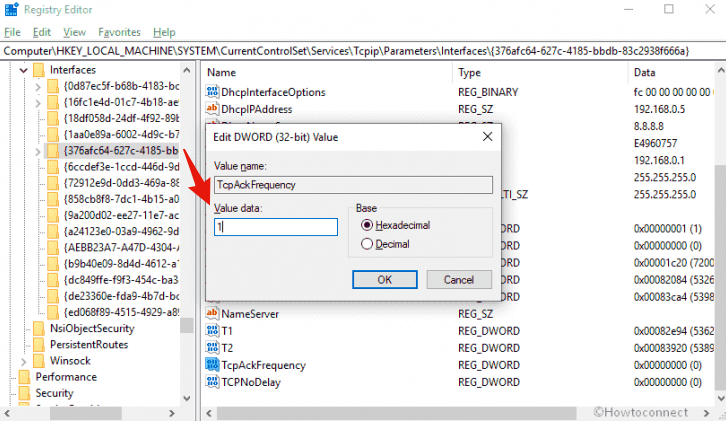Click folder icon of {858cb8f8-7dc1 key
Image resolution: width=726 pixels, height=421 pixels.
pyautogui.click(x=53, y=199)
